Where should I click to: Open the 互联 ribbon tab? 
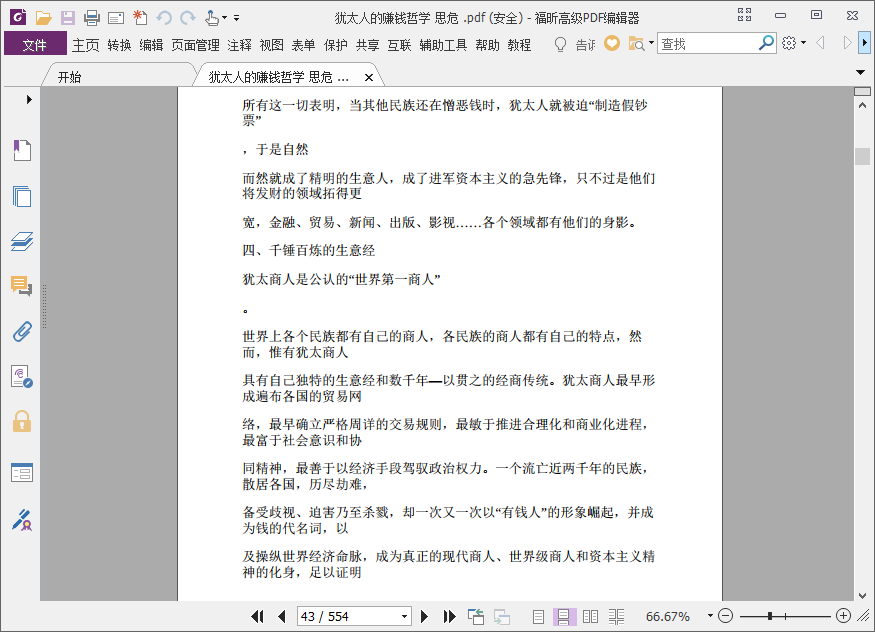tap(400, 45)
